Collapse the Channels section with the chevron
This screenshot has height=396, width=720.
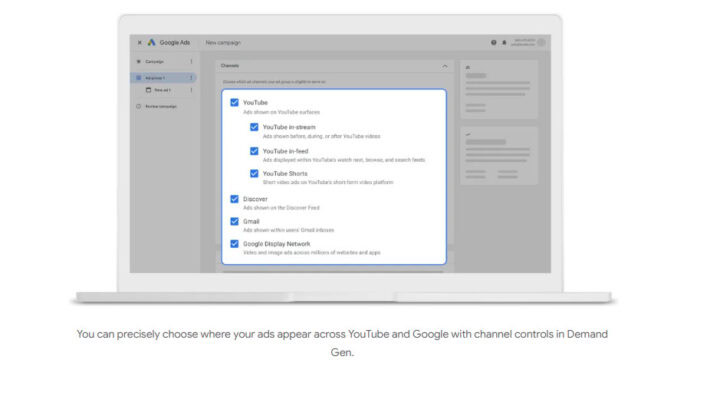(444, 66)
